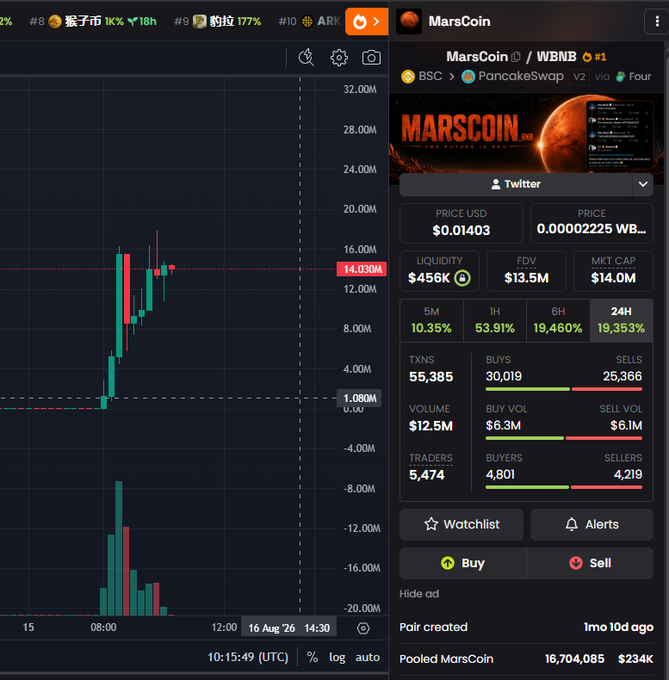Expand the Twitter links dropdown chevron

tap(643, 184)
